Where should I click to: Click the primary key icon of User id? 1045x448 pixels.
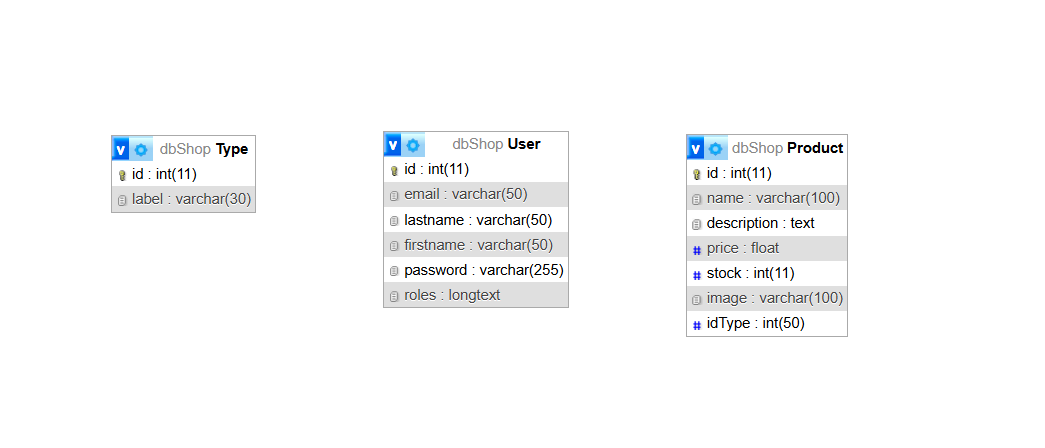[x=394, y=170]
